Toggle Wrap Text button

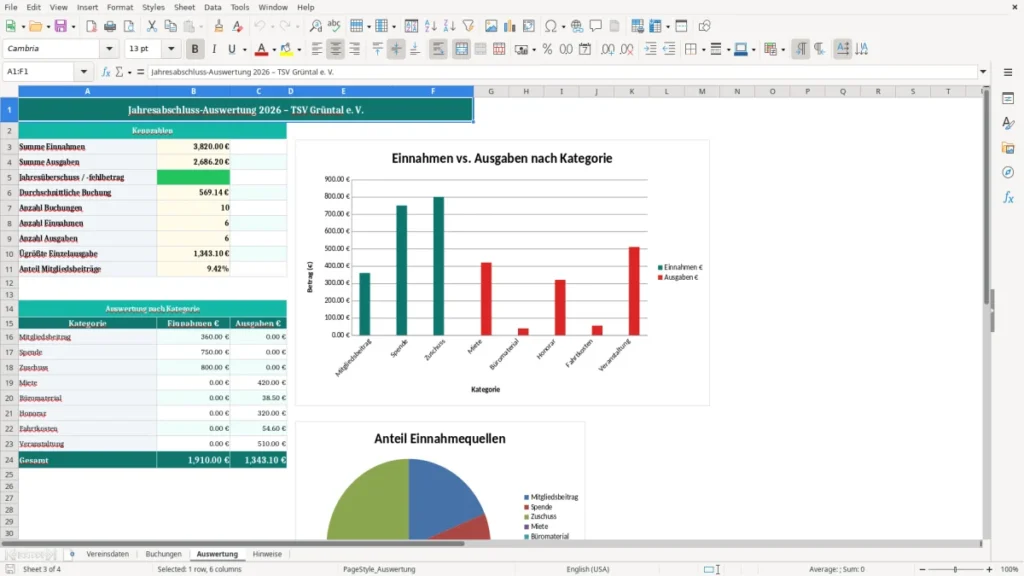tap(438, 49)
